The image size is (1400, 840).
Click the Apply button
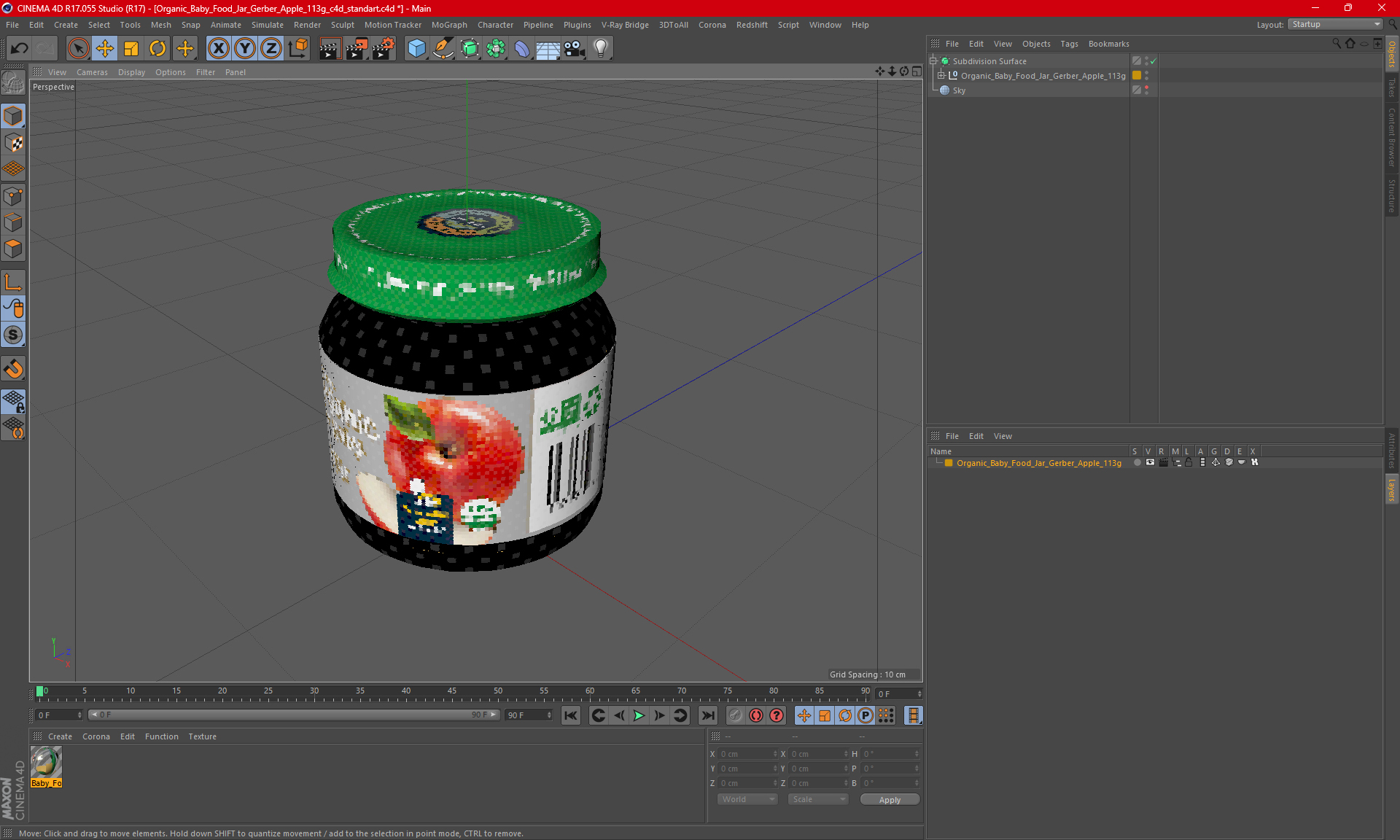890,800
